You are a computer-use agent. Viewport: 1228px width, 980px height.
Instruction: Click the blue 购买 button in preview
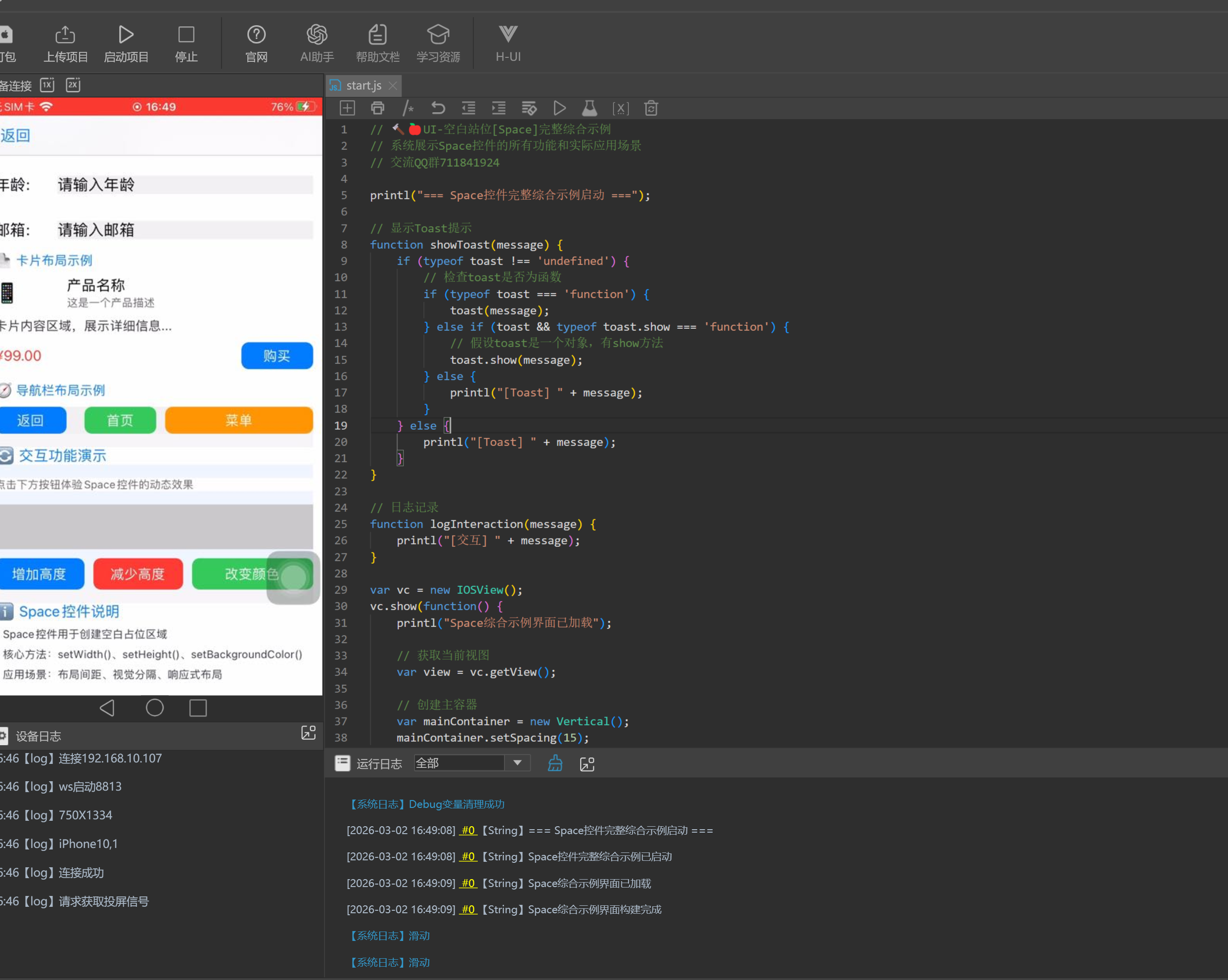pos(277,356)
